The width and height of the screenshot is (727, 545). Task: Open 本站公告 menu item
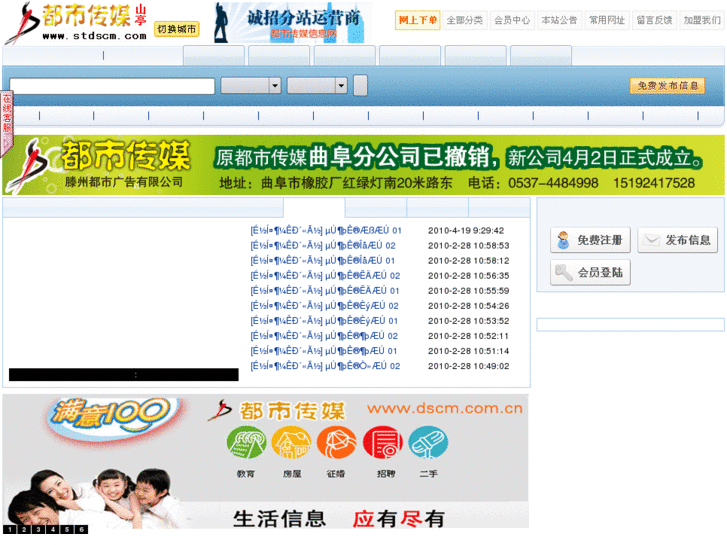click(x=559, y=20)
